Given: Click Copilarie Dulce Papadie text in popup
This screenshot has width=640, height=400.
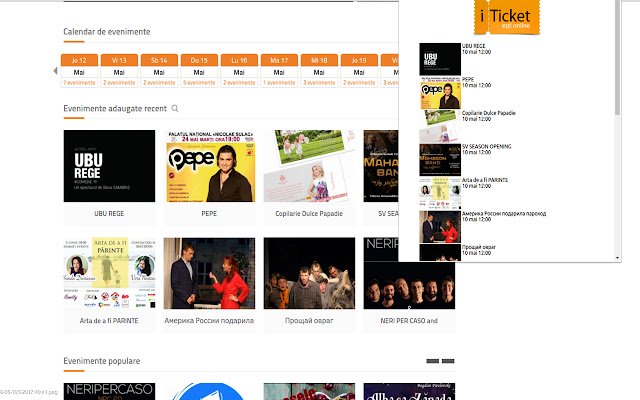Looking at the screenshot, I should (489, 113).
